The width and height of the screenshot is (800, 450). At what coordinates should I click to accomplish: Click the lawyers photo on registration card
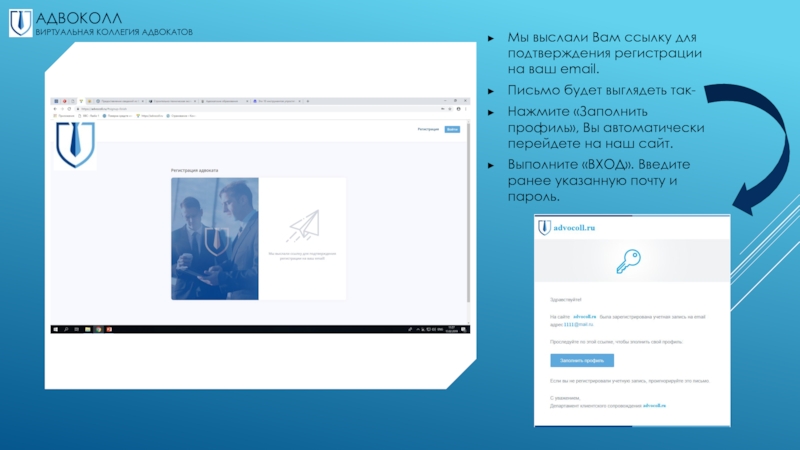pos(214,238)
